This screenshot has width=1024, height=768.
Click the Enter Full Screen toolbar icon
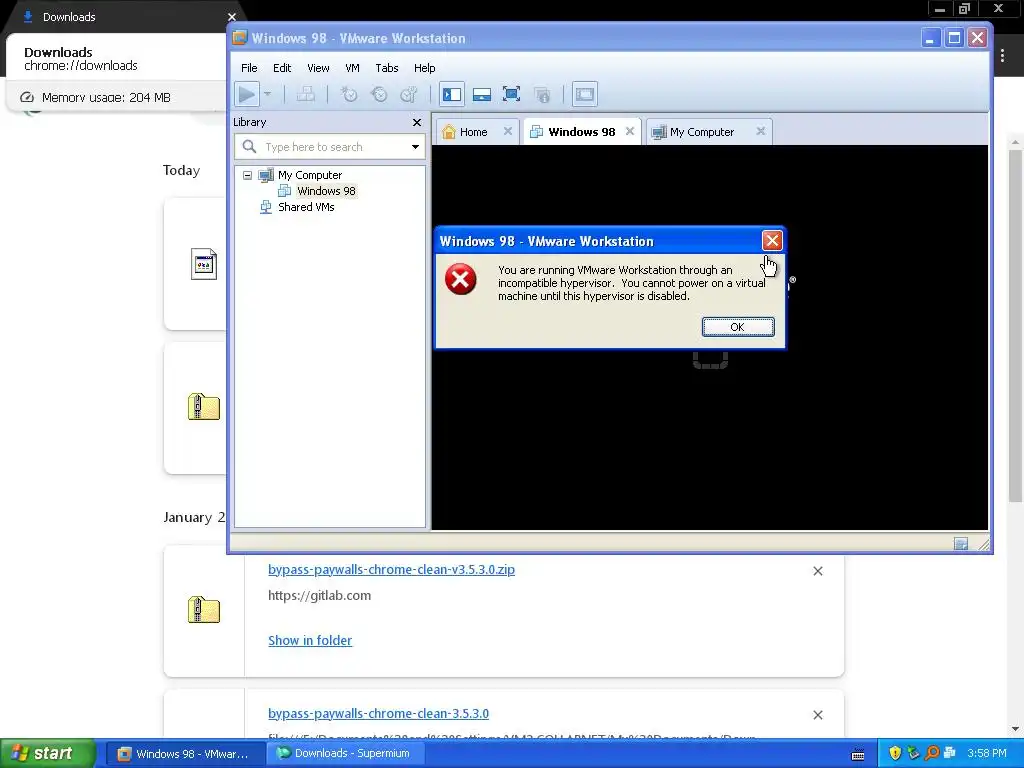coord(511,95)
